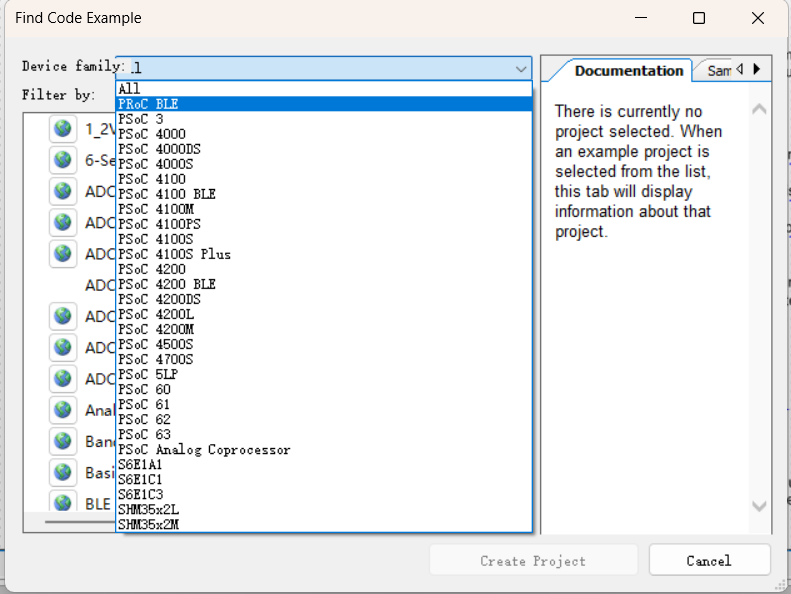
Task: Pick PSoC 62 option
Action: 324,419
